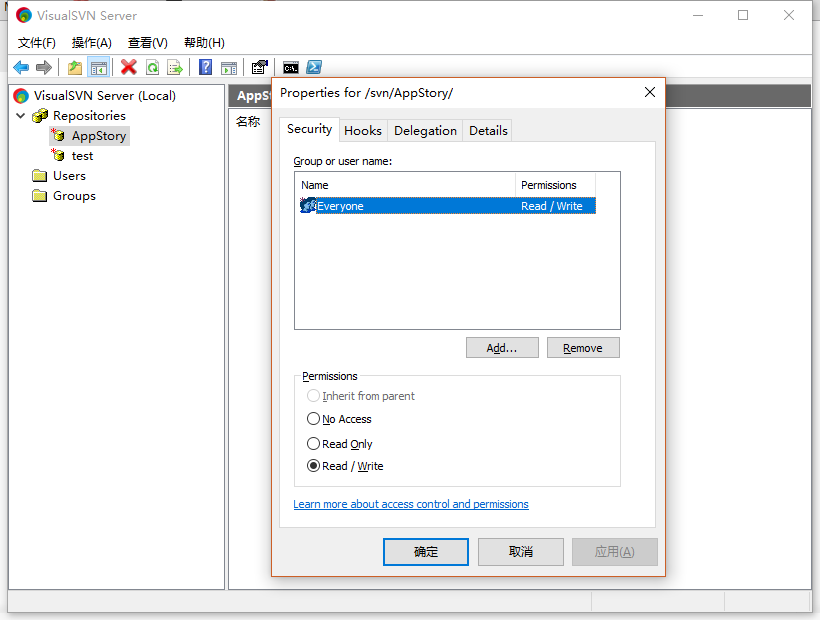Refresh using the green arrow page icon
The height and width of the screenshot is (620, 820).
(152, 67)
